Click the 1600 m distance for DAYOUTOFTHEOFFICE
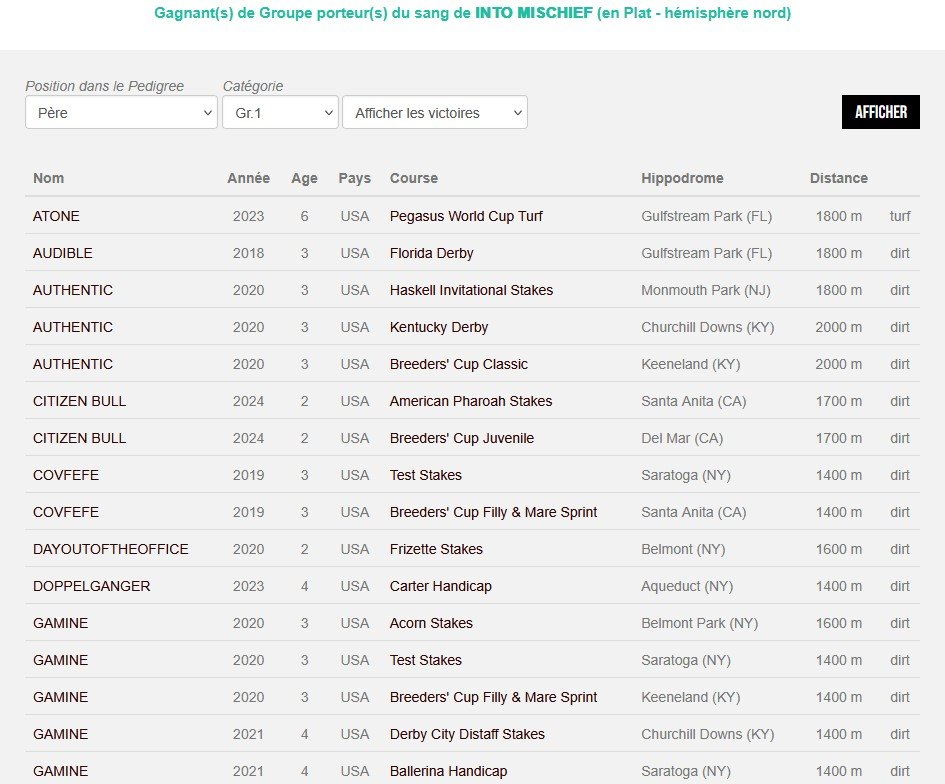Image resolution: width=945 pixels, height=784 pixels. (x=838, y=549)
